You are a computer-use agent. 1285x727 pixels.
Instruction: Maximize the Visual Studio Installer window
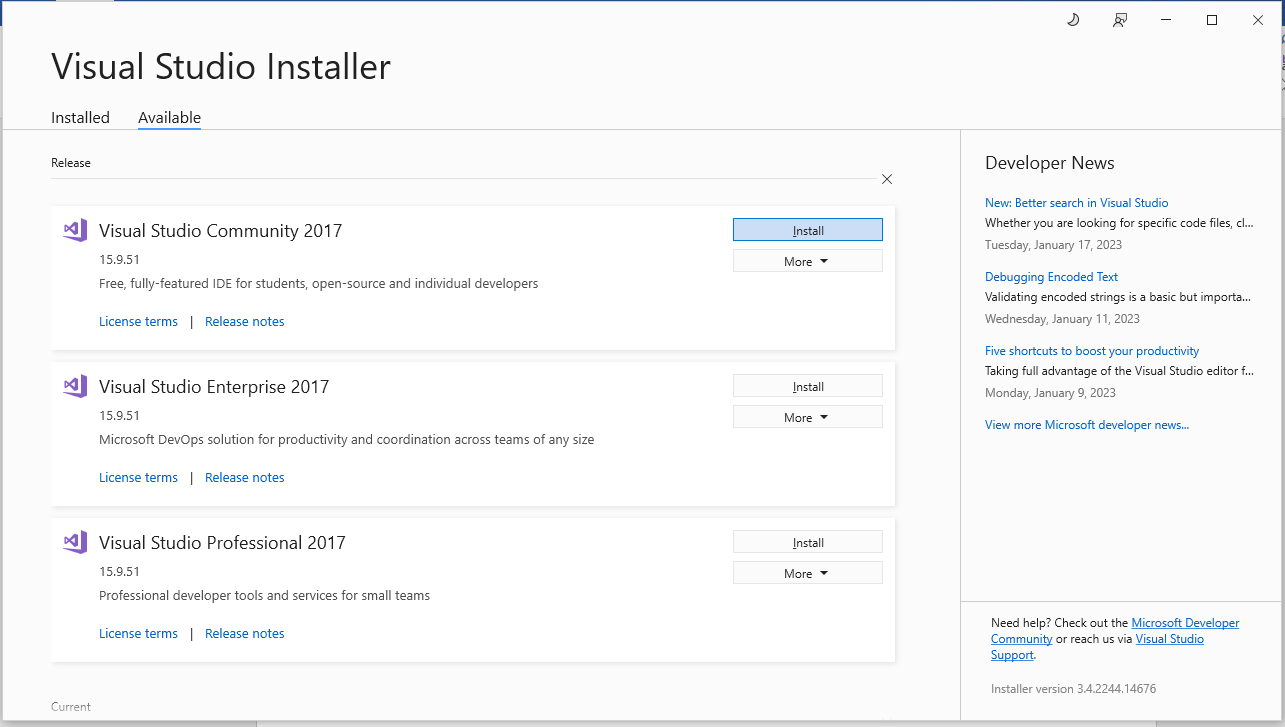tap(1212, 20)
